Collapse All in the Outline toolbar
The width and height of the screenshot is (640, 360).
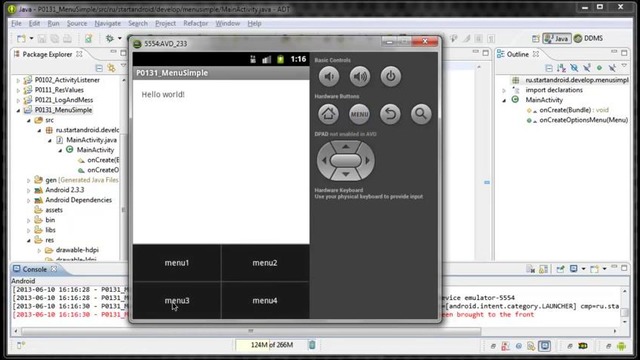(x=549, y=68)
